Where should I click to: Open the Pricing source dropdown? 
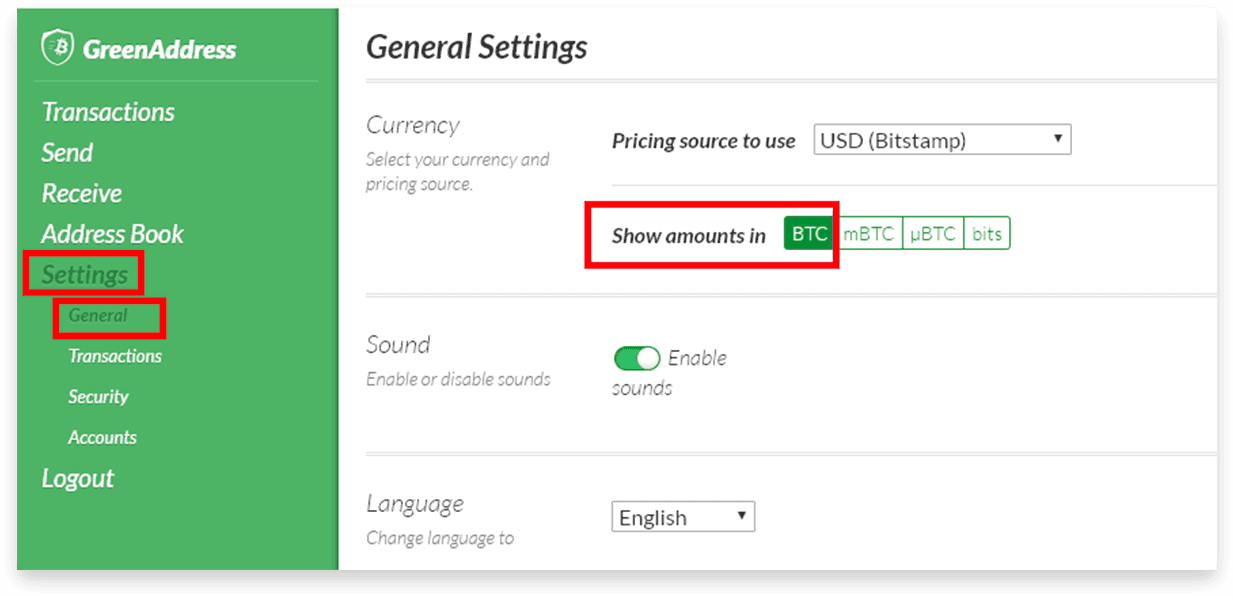(942, 140)
